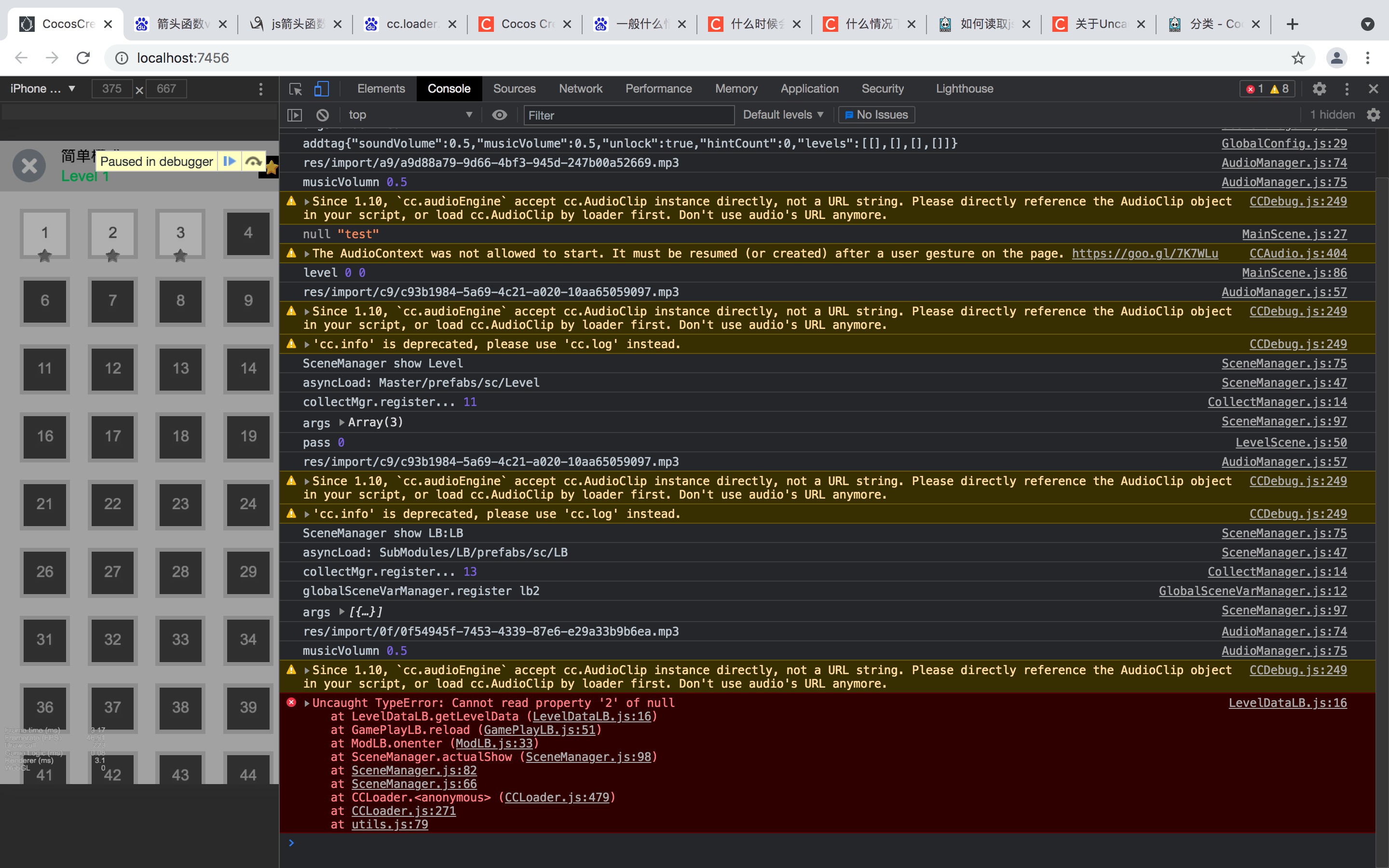This screenshot has width=1389, height=868.
Task: Toggle the device toolbar icon
Action: click(321, 89)
